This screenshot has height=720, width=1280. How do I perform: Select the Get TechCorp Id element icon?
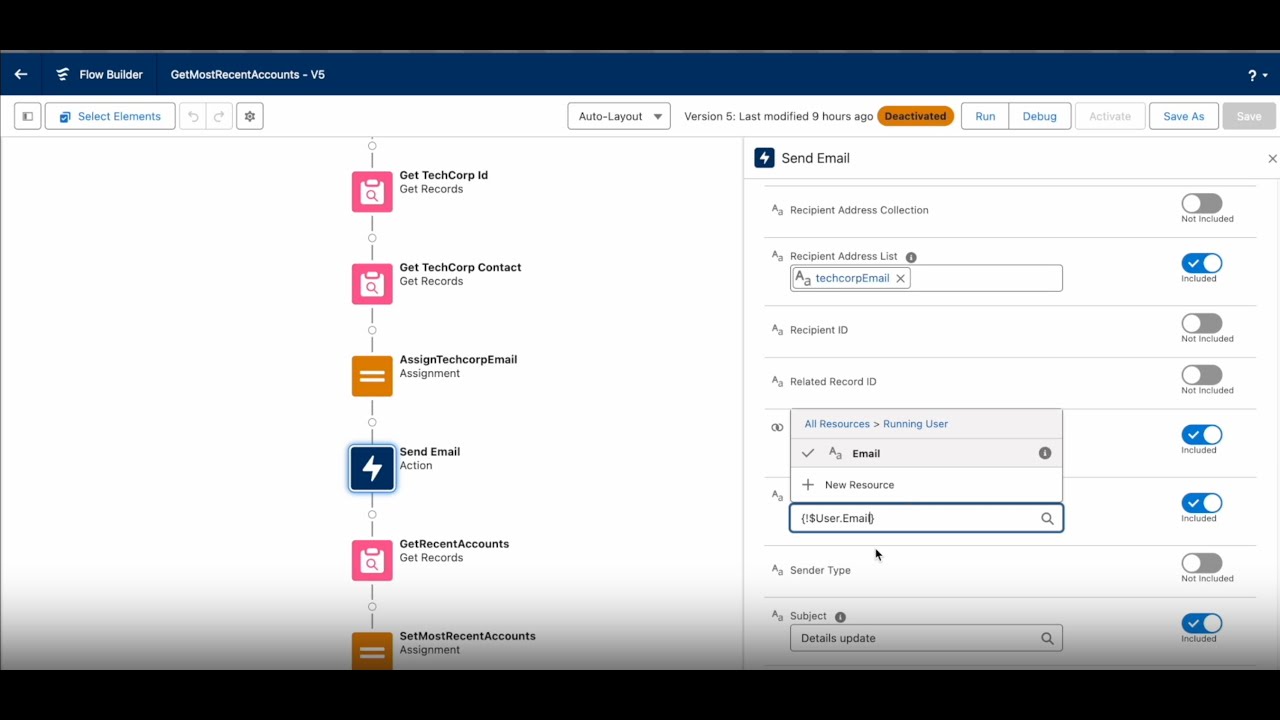(372, 191)
